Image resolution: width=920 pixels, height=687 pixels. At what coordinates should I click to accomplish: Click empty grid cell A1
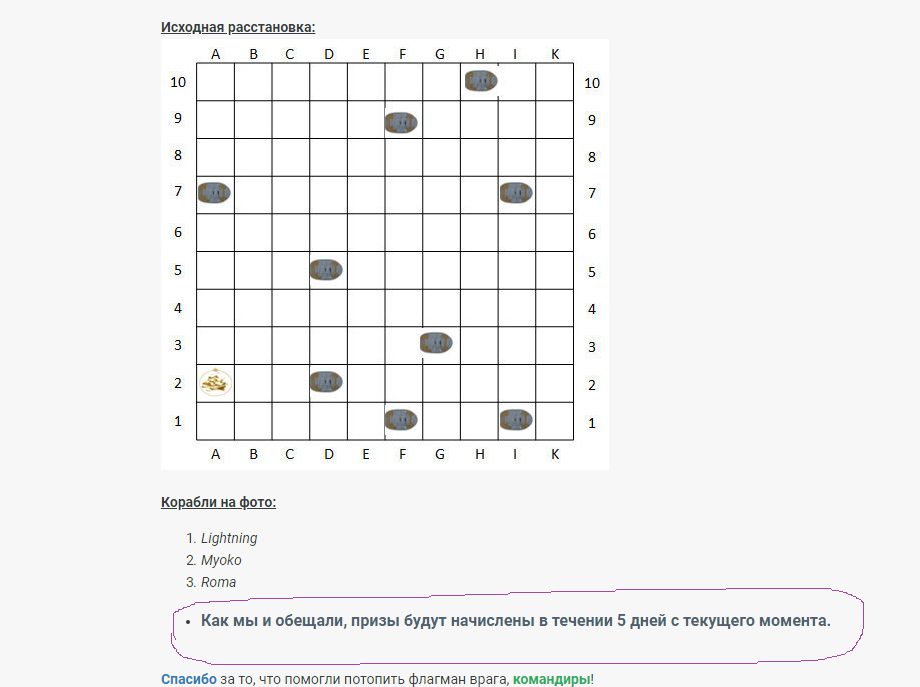(x=215, y=421)
